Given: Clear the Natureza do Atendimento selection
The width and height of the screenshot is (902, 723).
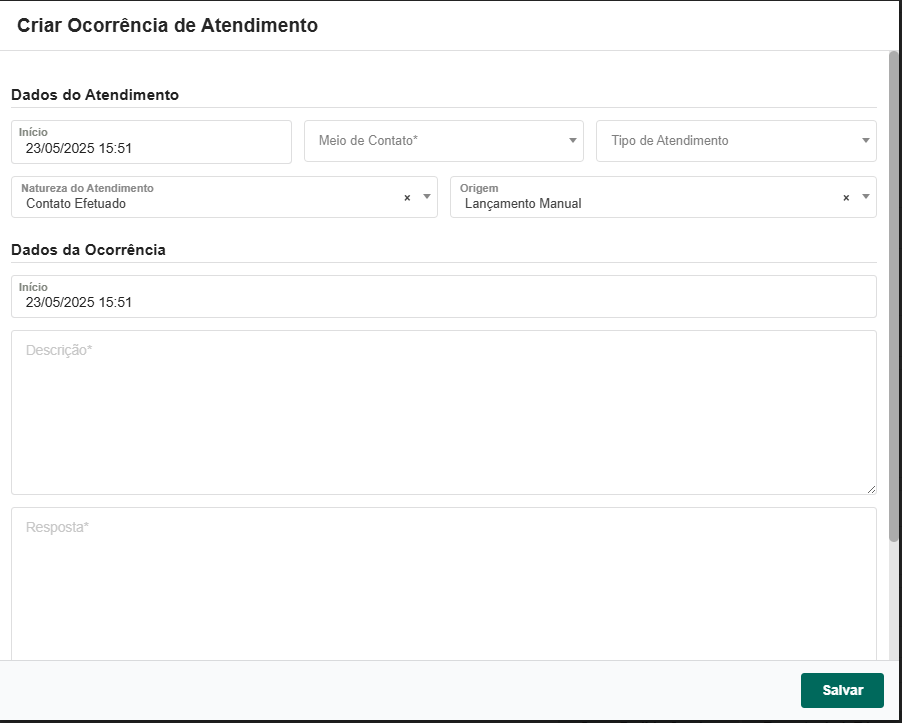Looking at the screenshot, I should [407, 198].
